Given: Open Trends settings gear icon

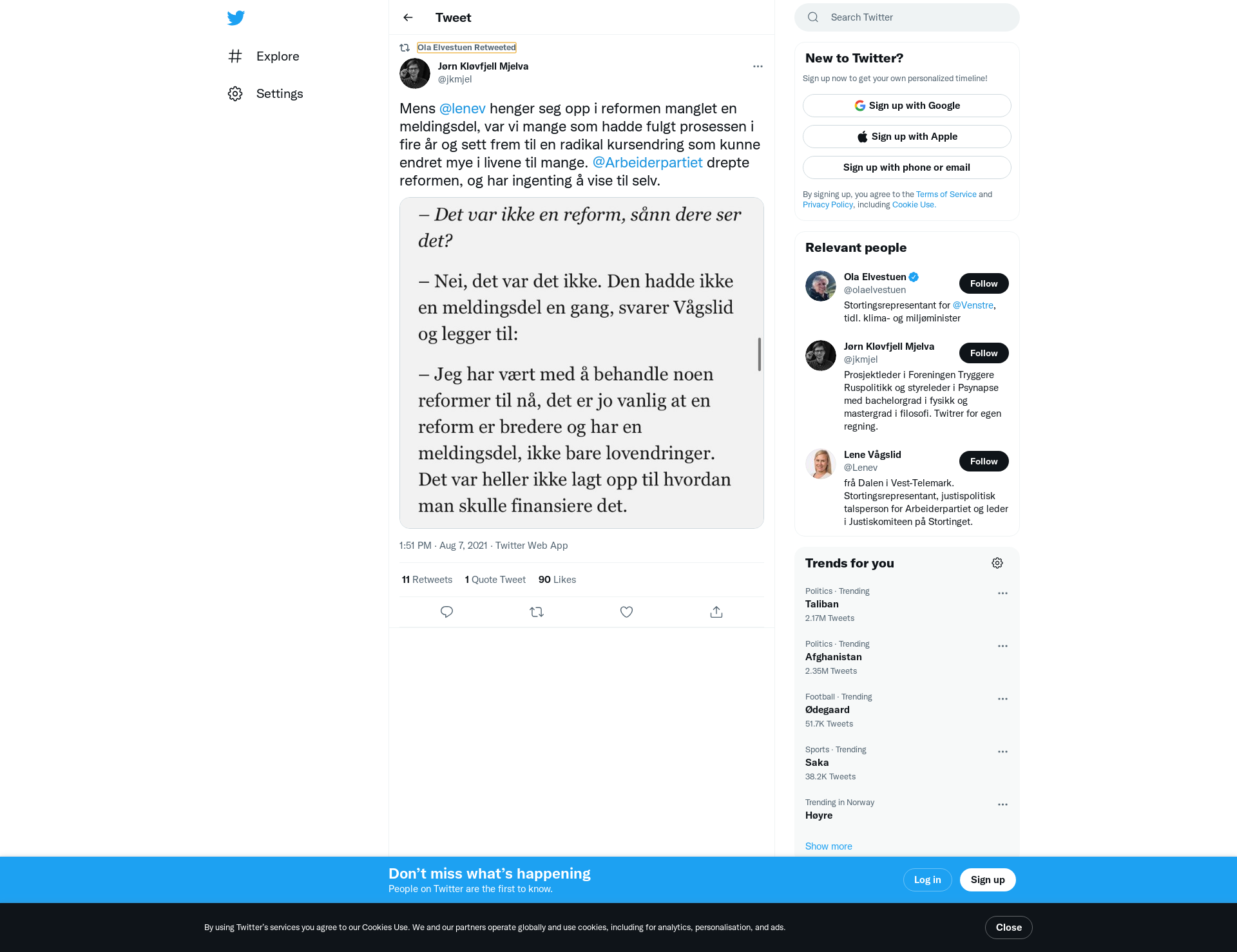Looking at the screenshot, I should (997, 563).
